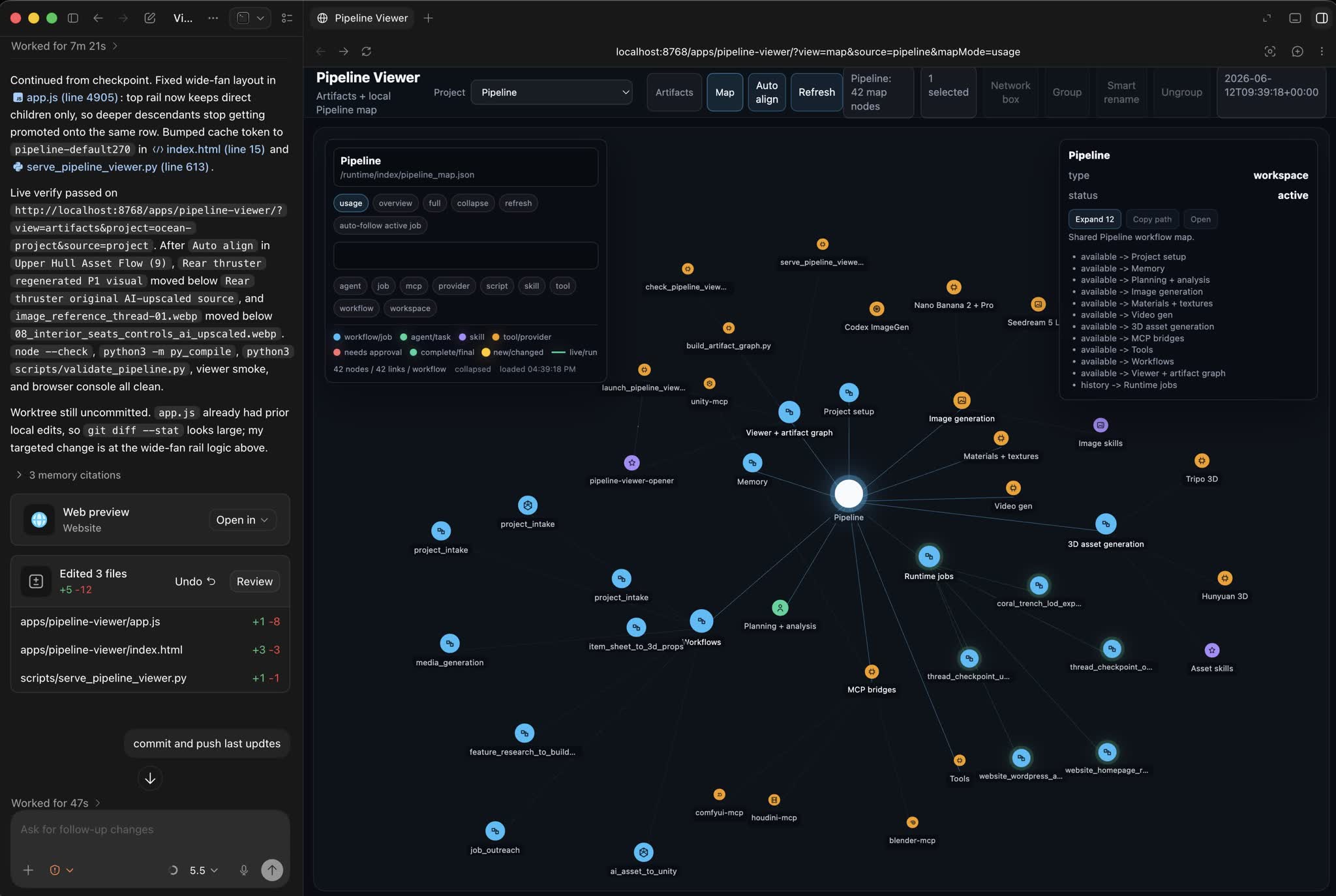Enable the workflow filter chip

[x=356, y=308]
